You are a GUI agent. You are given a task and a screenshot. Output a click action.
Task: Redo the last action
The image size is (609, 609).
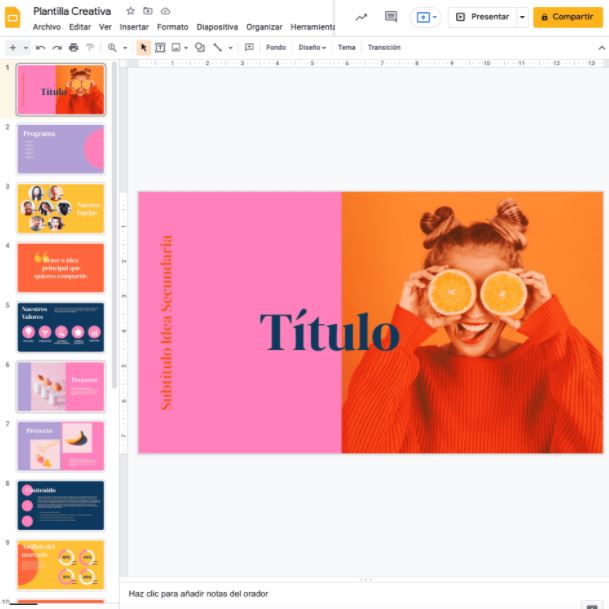coord(57,47)
